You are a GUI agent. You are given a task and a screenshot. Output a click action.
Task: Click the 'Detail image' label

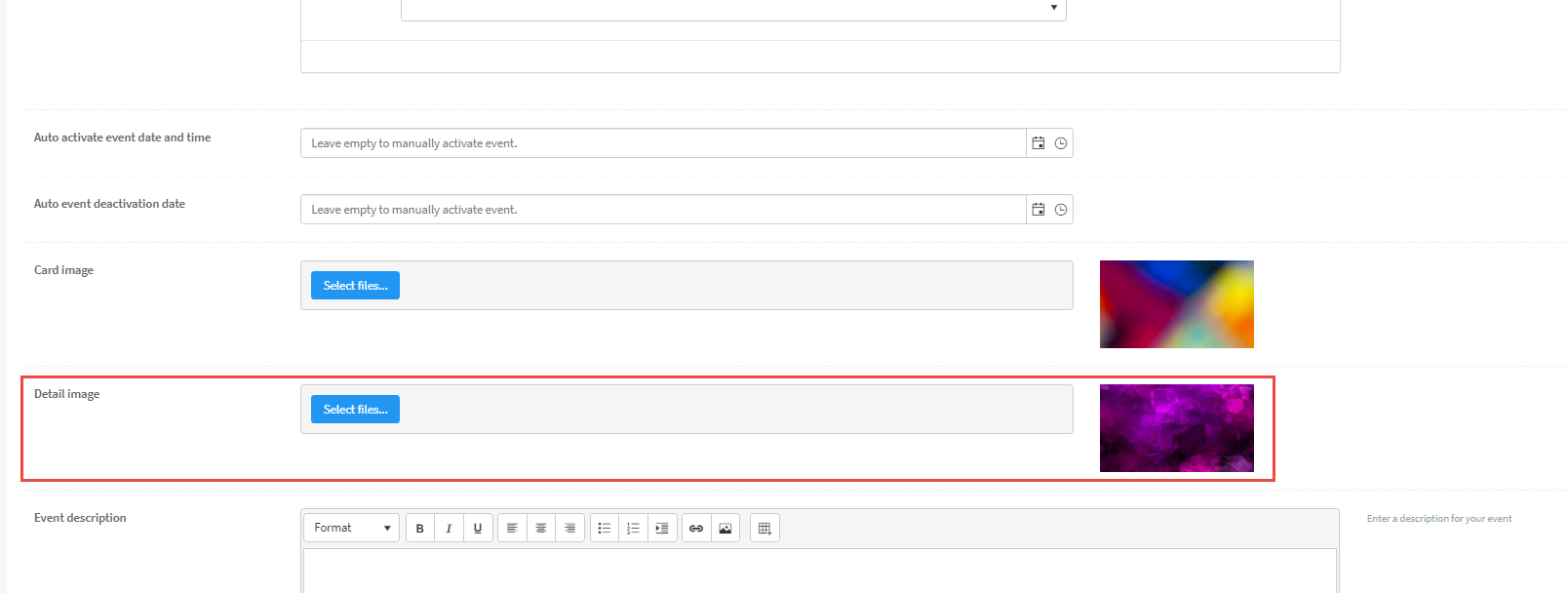click(66, 394)
